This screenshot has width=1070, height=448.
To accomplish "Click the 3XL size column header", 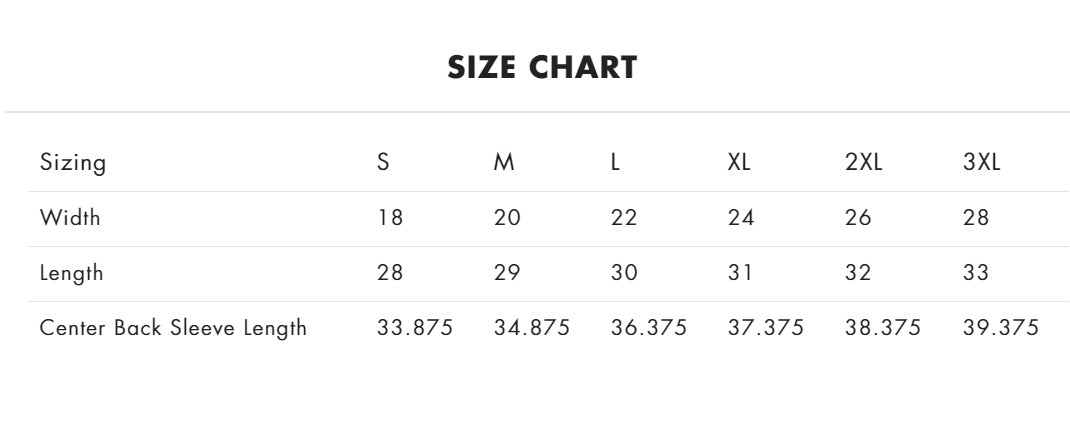I will 981,162.
